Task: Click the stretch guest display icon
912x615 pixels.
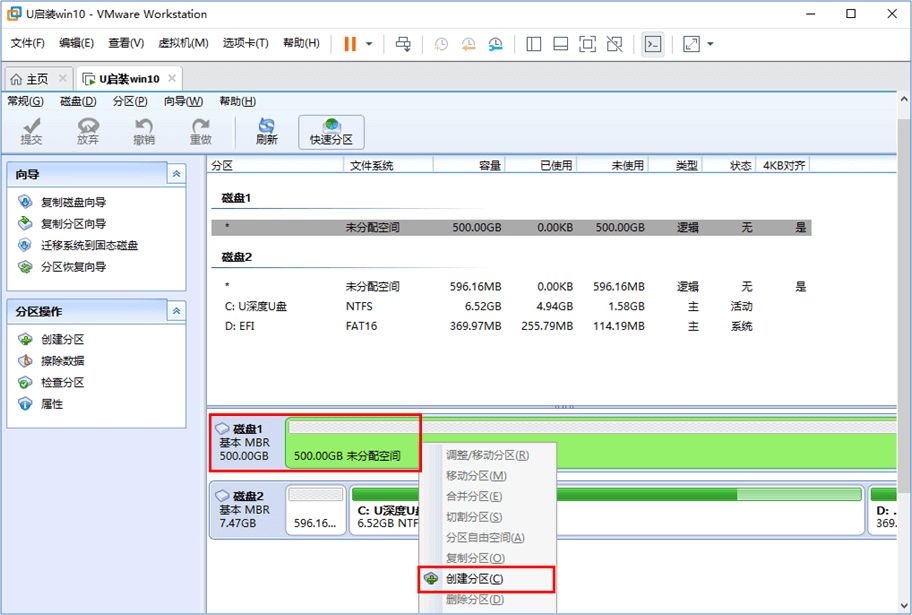Action: 691,44
